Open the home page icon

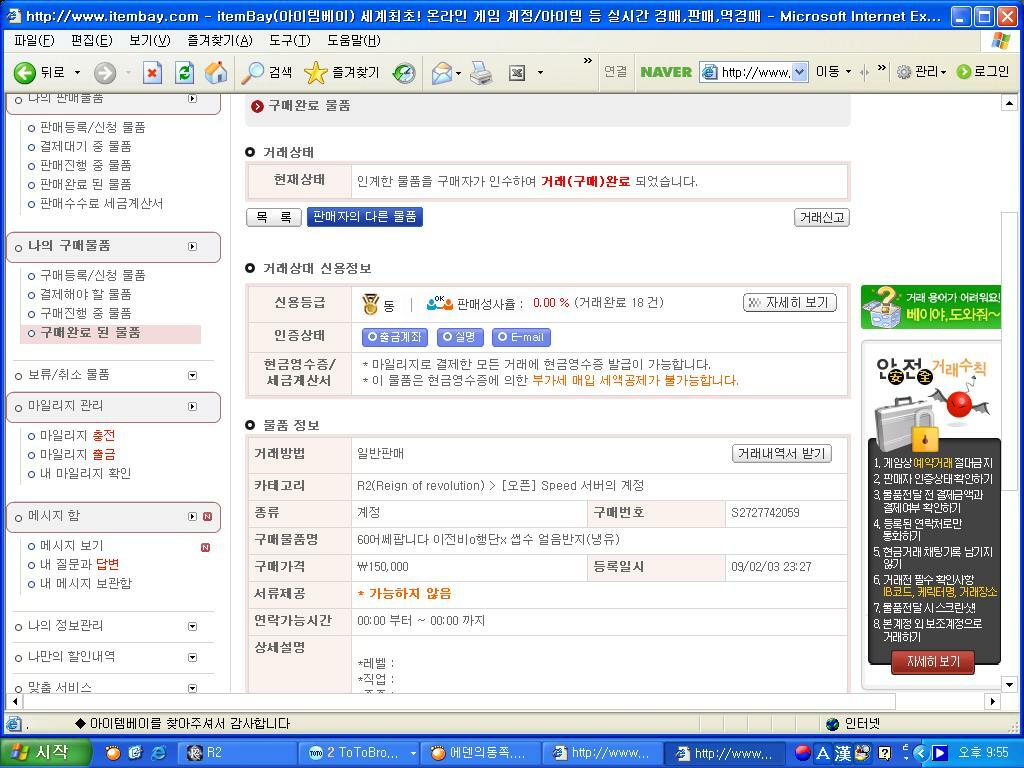pos(216,72)
